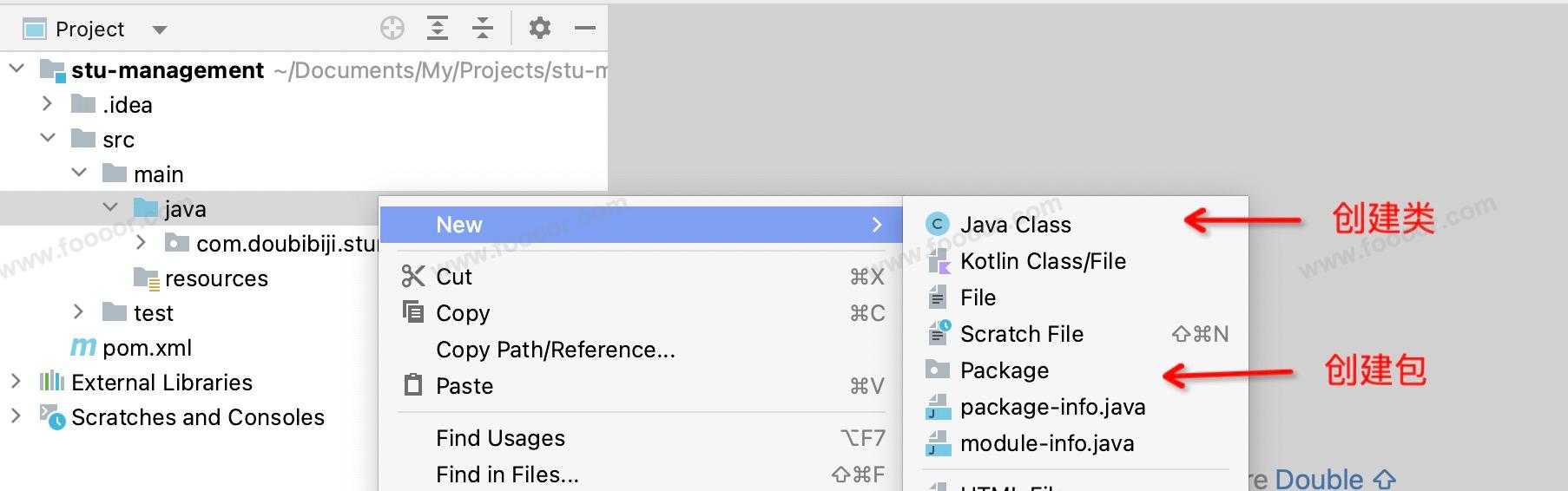Open the Project view dropdown arrow

click(x=159, y=29)
